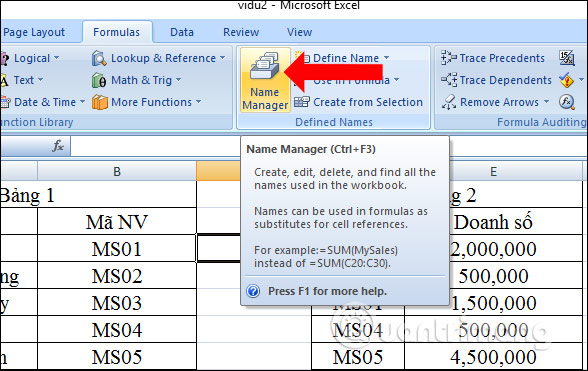Expand Error Checking dropdown arrow
The image size is (588, 371).
tap(581, 80)
